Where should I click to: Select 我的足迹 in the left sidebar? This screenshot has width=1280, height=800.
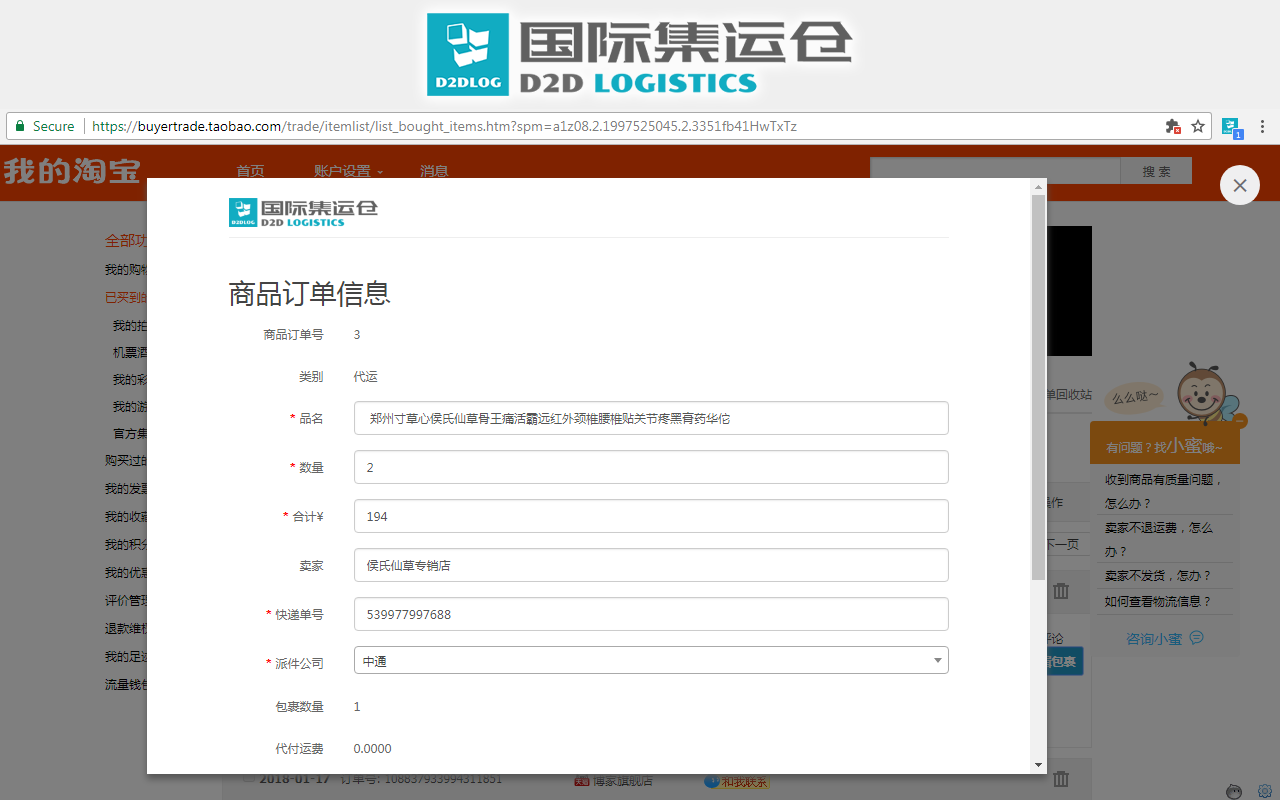(x=126, y=657)
